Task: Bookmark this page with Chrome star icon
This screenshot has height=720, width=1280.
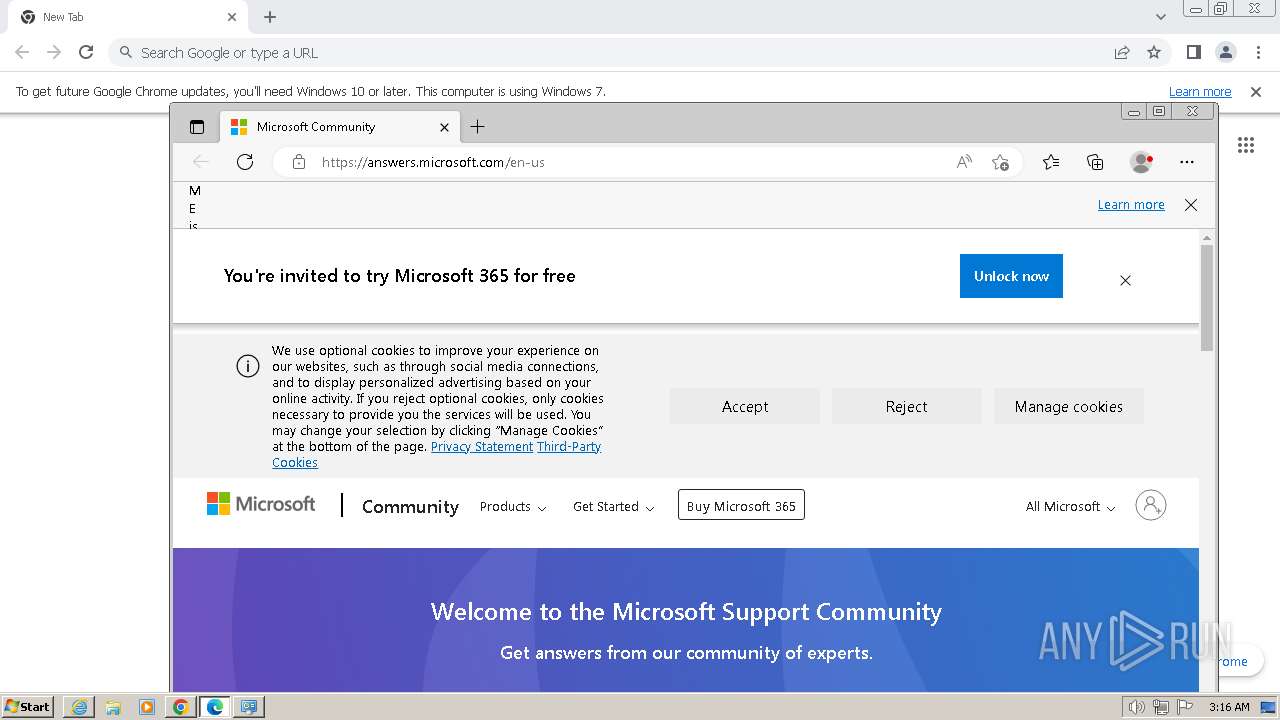Action: tap(1154, 52)
